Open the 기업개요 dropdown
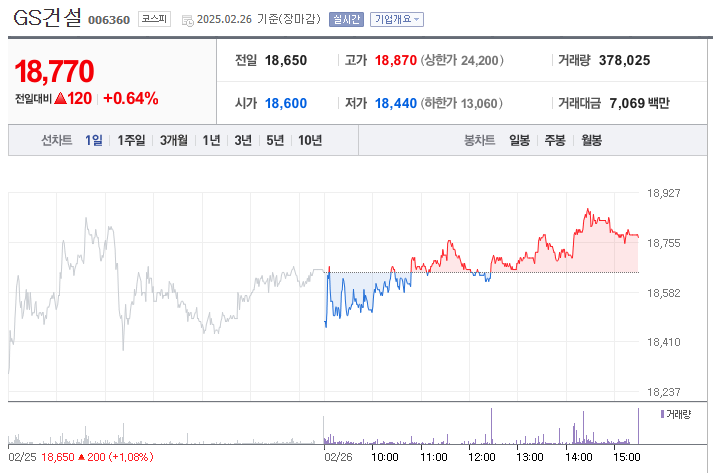 (397, 19)
